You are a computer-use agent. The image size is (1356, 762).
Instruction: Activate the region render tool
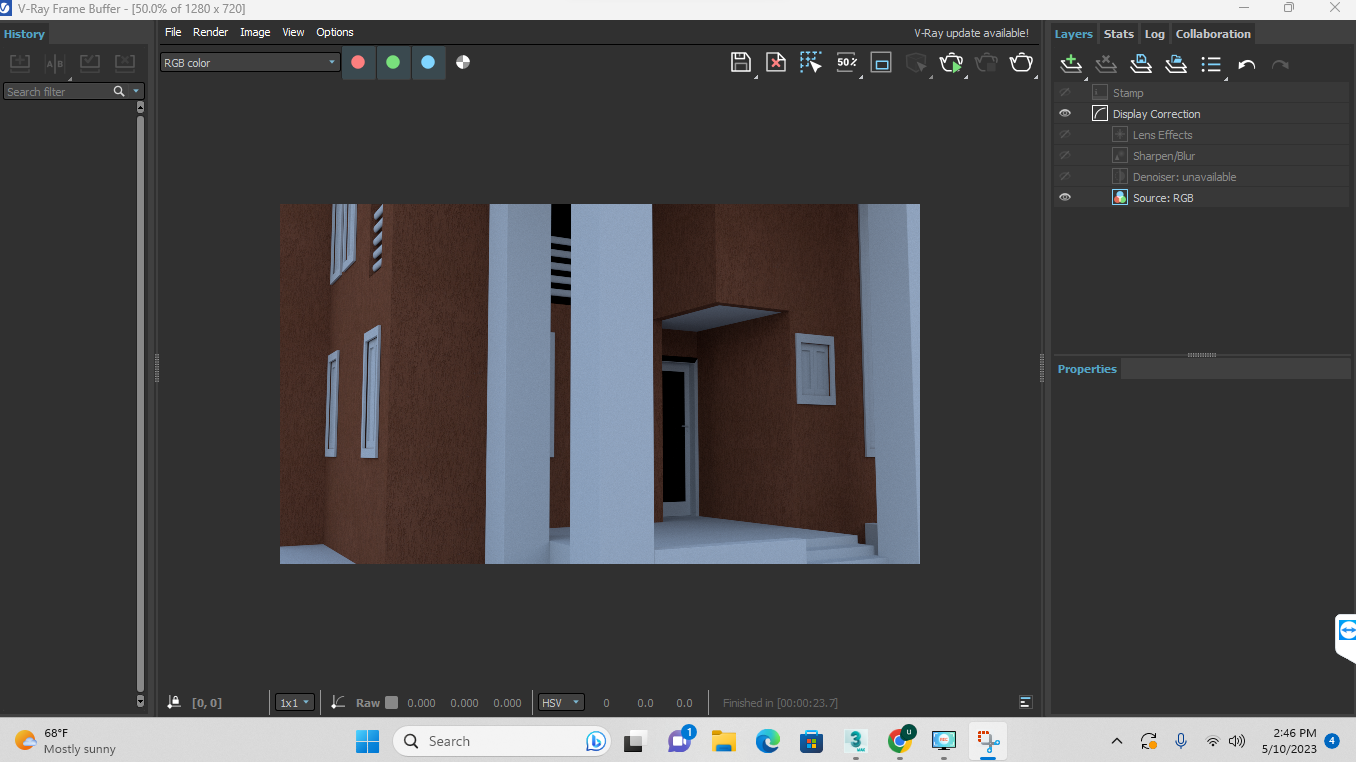811,62
